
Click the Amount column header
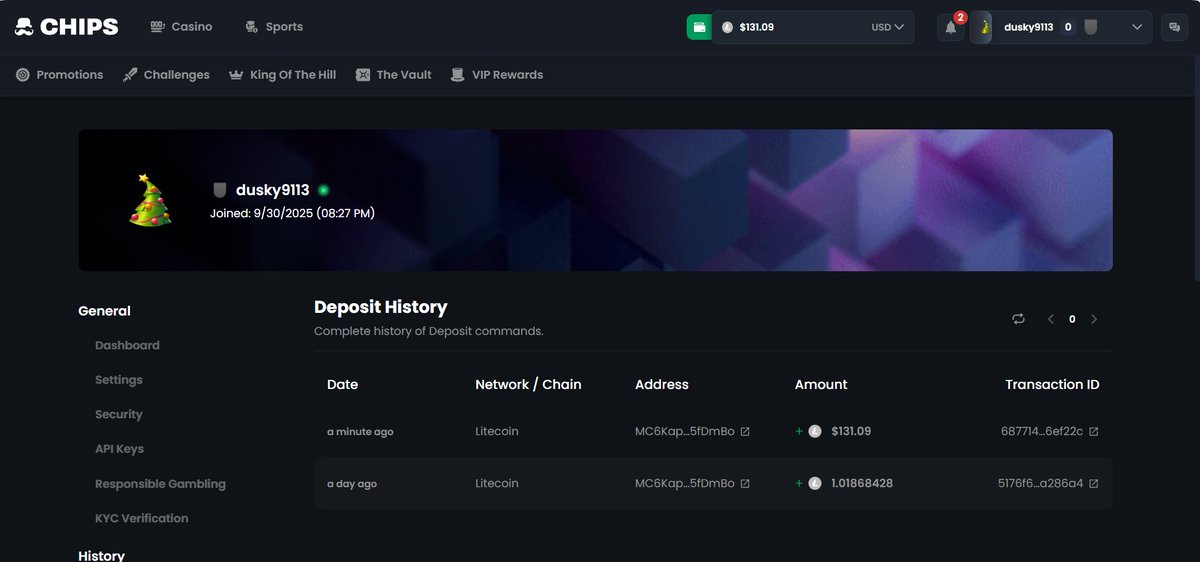[821, 385]
